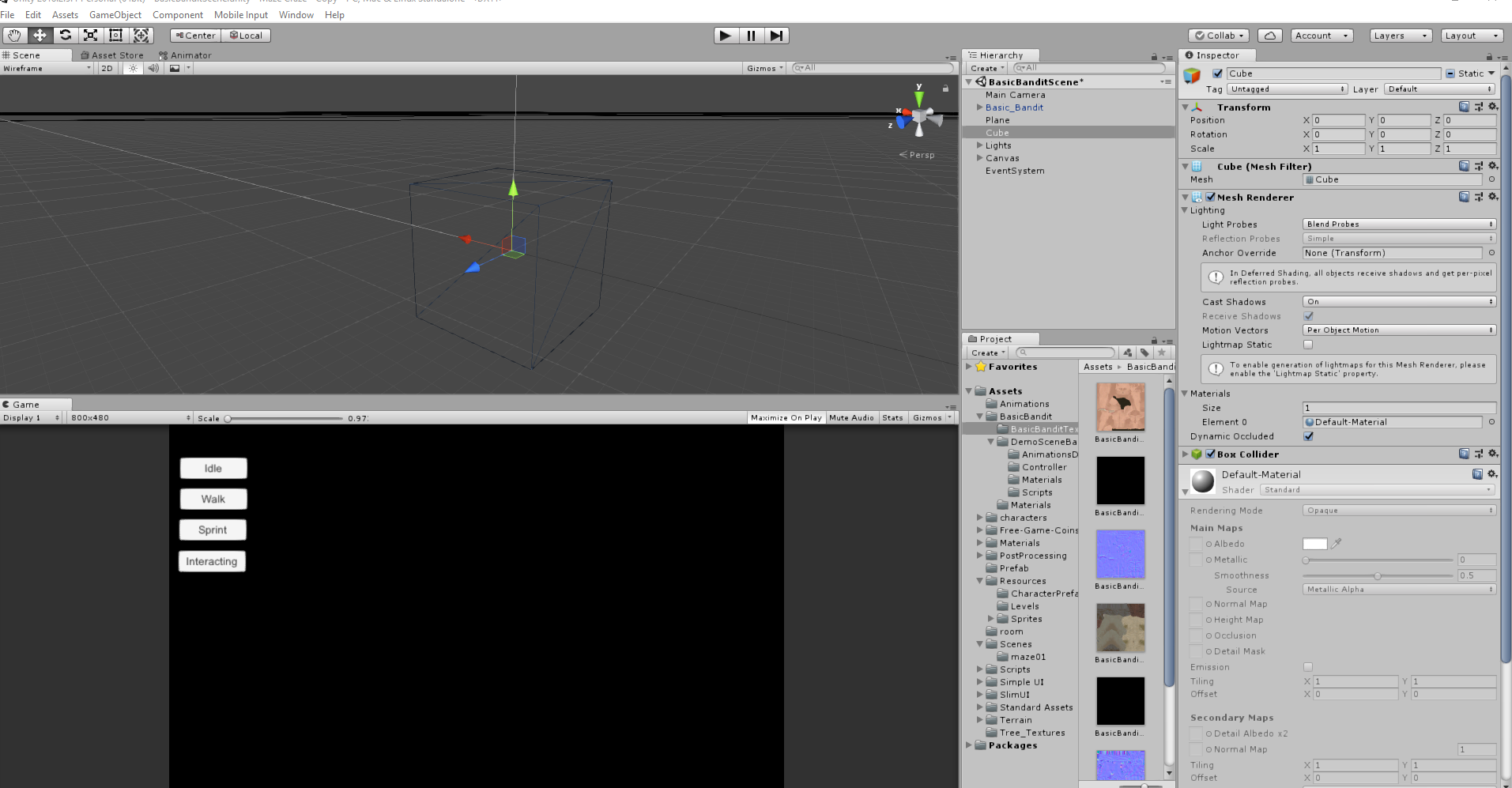The width and height of the screenshot is (1512, 788).
Task: Open the Assets menu
Action: 65,14
